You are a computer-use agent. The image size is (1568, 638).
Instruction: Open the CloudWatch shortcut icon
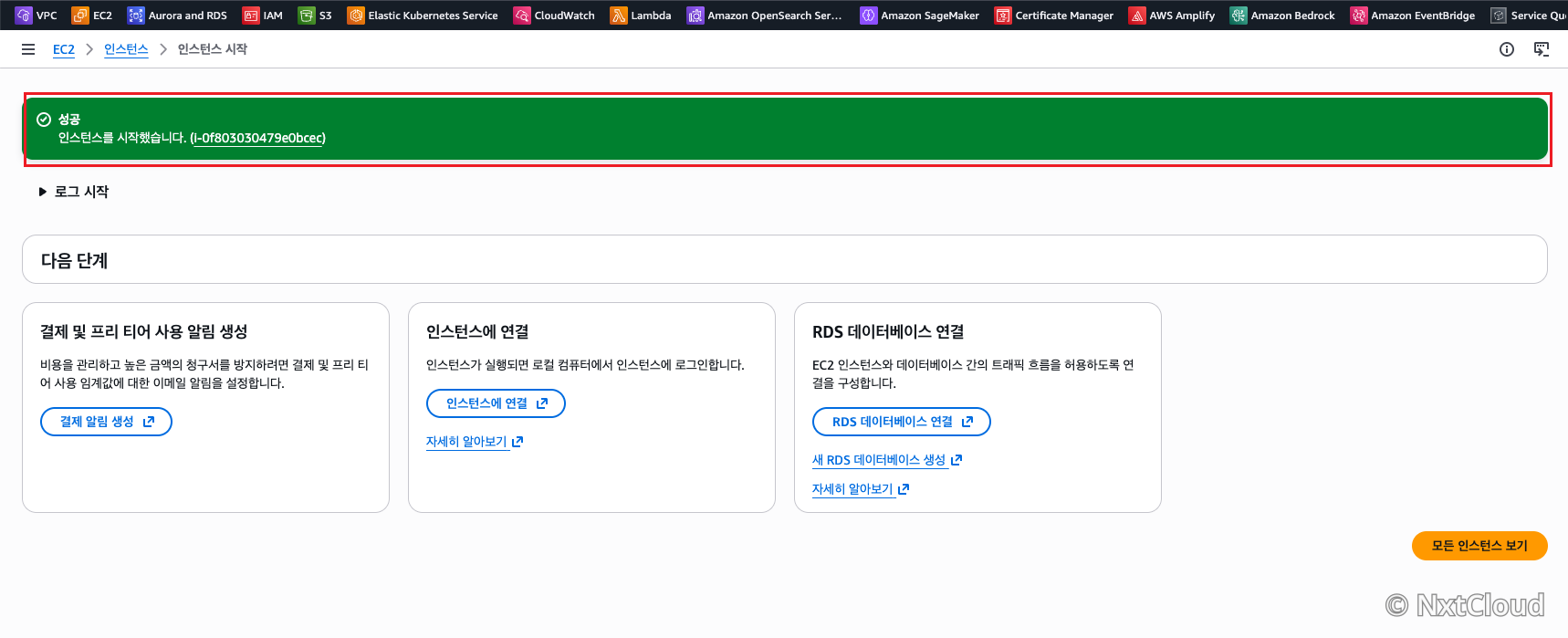tap(522, 16)
